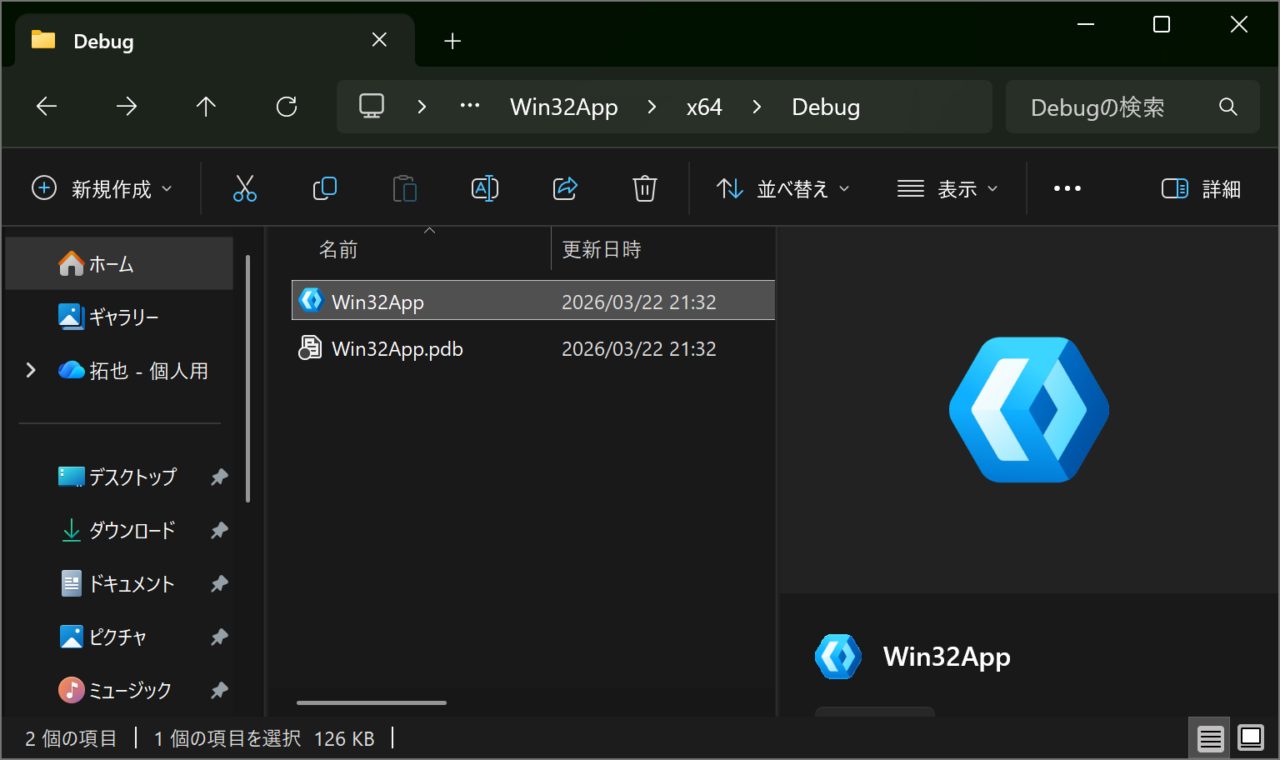The width and height of the screenshot is (1280, 760).
Task: Open the 新規作成 dropdown menu
Action: [102, 188]
